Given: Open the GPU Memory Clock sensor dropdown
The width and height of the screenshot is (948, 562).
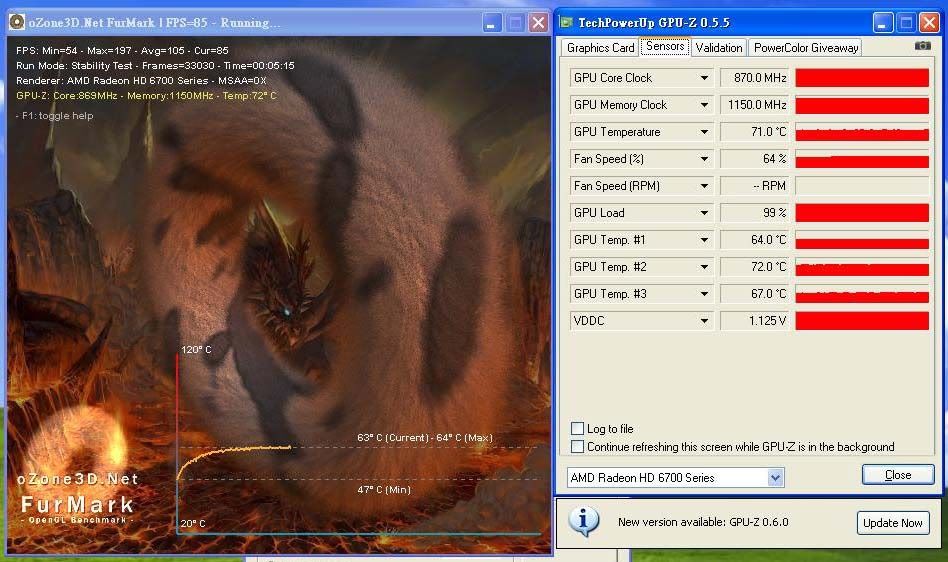Looking at the screenshot, I should coord(704,105).
